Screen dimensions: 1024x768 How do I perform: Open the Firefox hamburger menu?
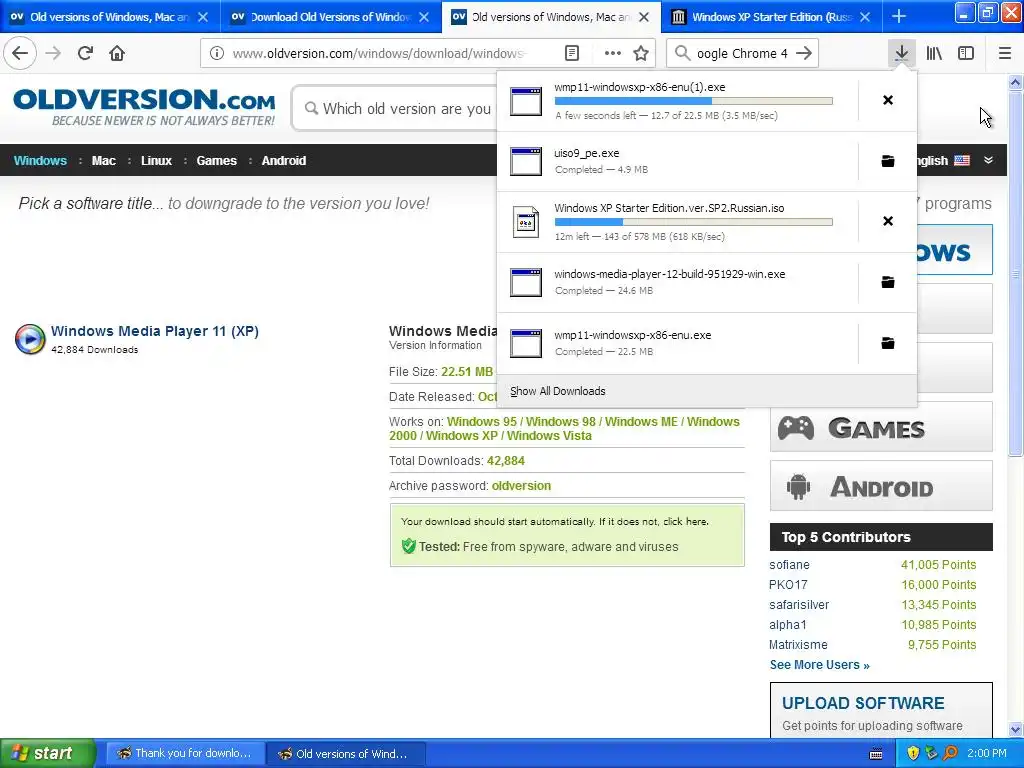point(1005,53)
